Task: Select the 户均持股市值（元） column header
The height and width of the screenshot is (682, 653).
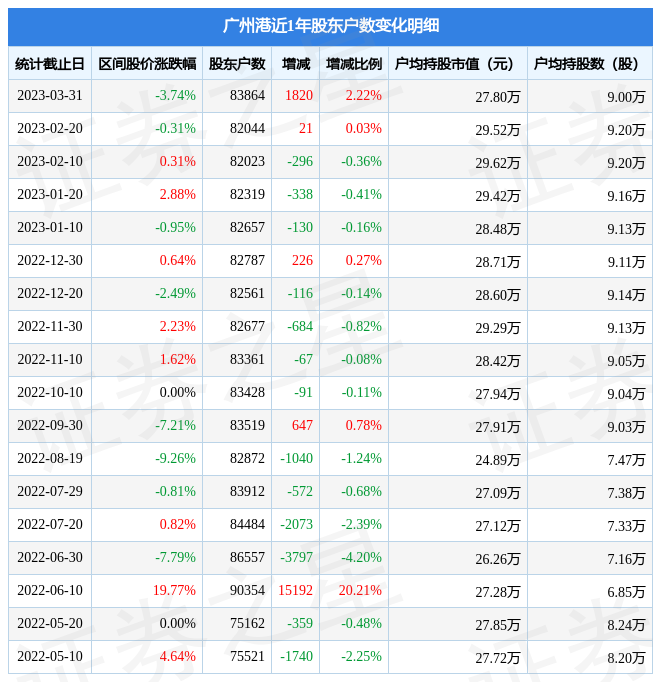Action: pos(458,64)
